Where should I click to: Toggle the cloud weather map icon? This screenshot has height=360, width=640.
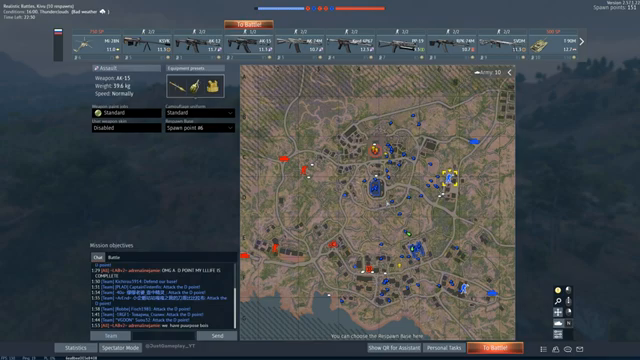coord(558,323)
